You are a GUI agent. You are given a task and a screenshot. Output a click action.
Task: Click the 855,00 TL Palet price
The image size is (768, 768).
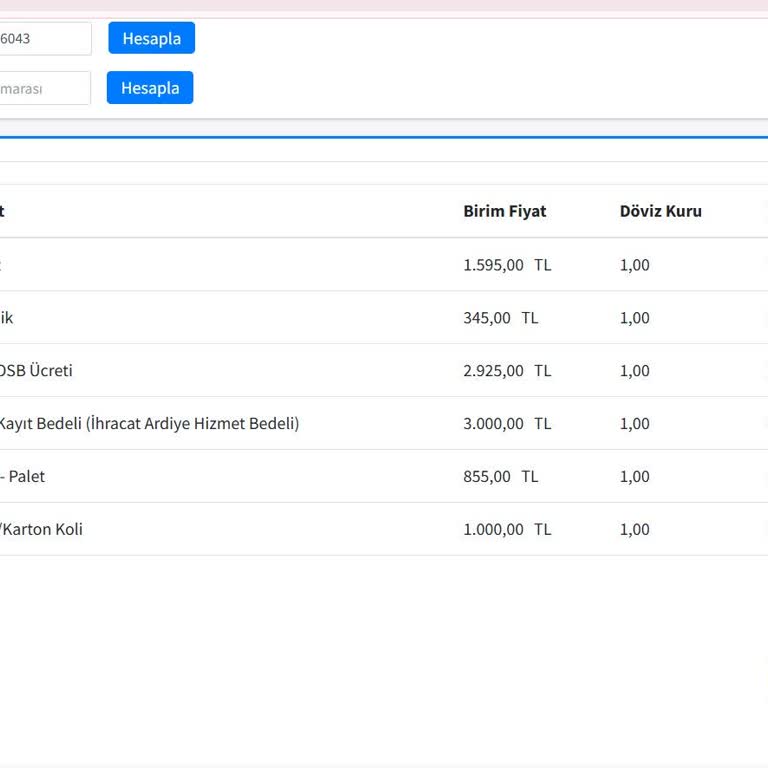[x=500, y=477]
